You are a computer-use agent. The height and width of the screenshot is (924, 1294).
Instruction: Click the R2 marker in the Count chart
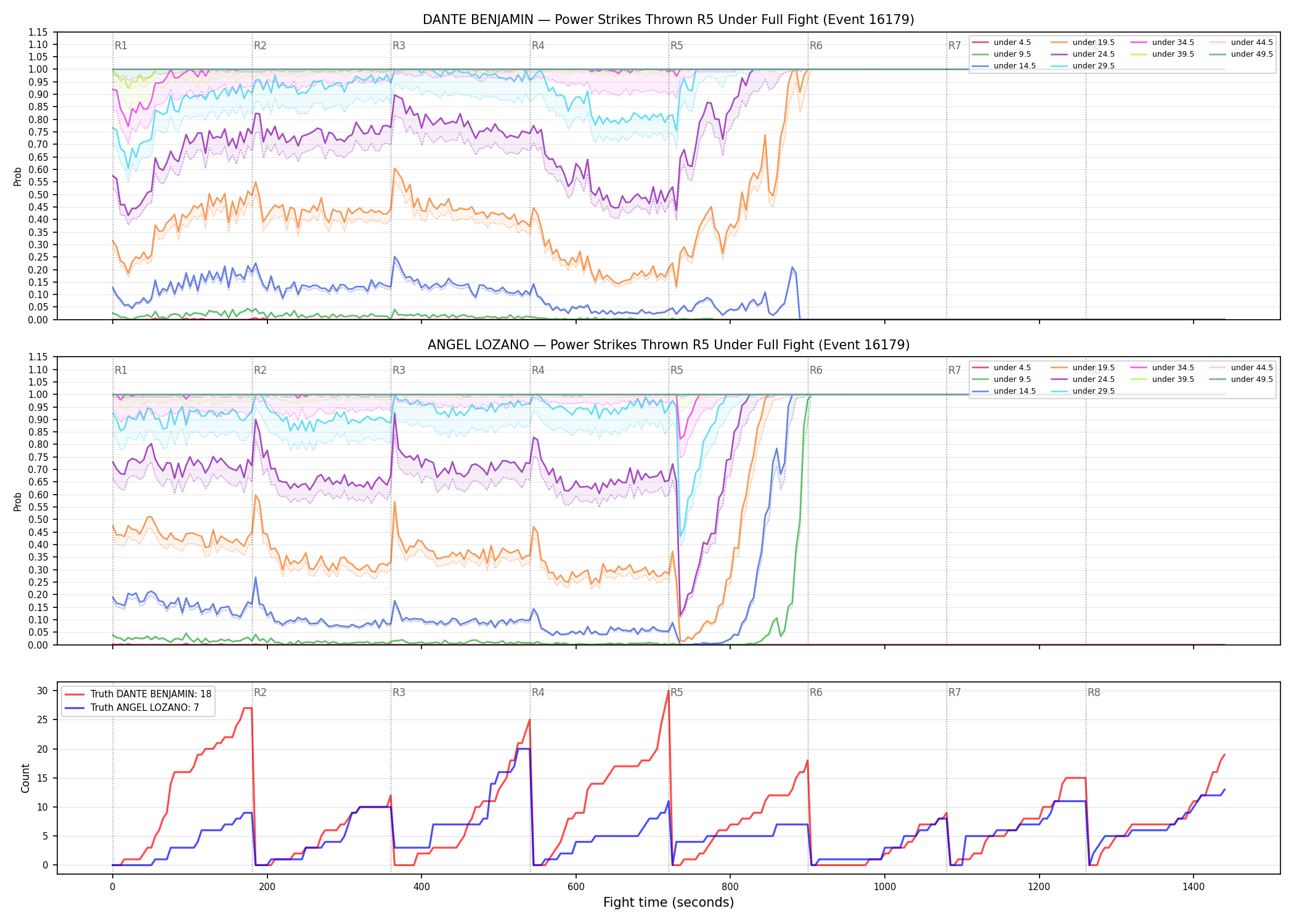coord(260,692)
